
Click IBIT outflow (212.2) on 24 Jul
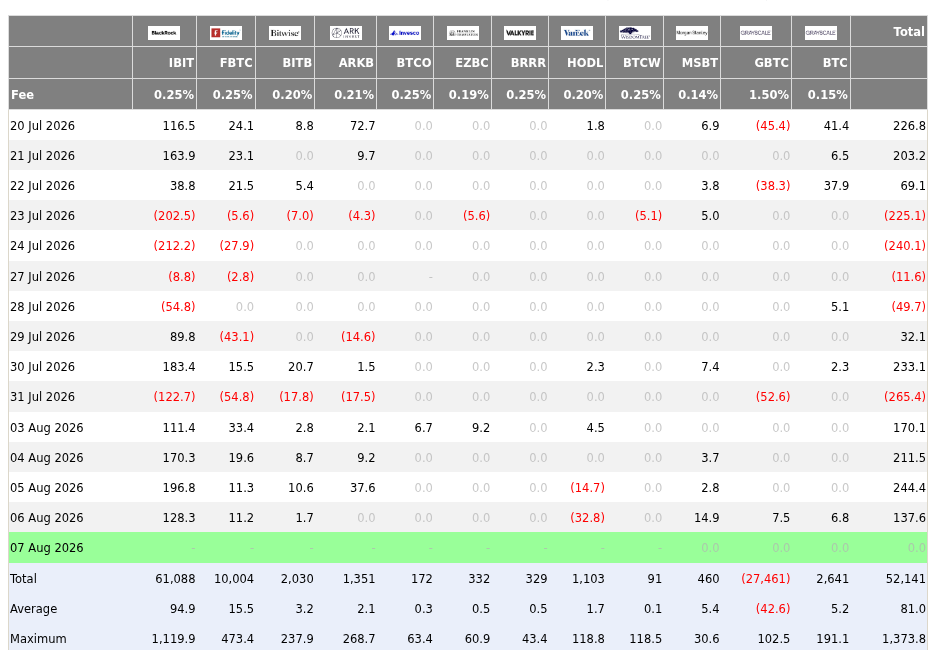(175, 246)
